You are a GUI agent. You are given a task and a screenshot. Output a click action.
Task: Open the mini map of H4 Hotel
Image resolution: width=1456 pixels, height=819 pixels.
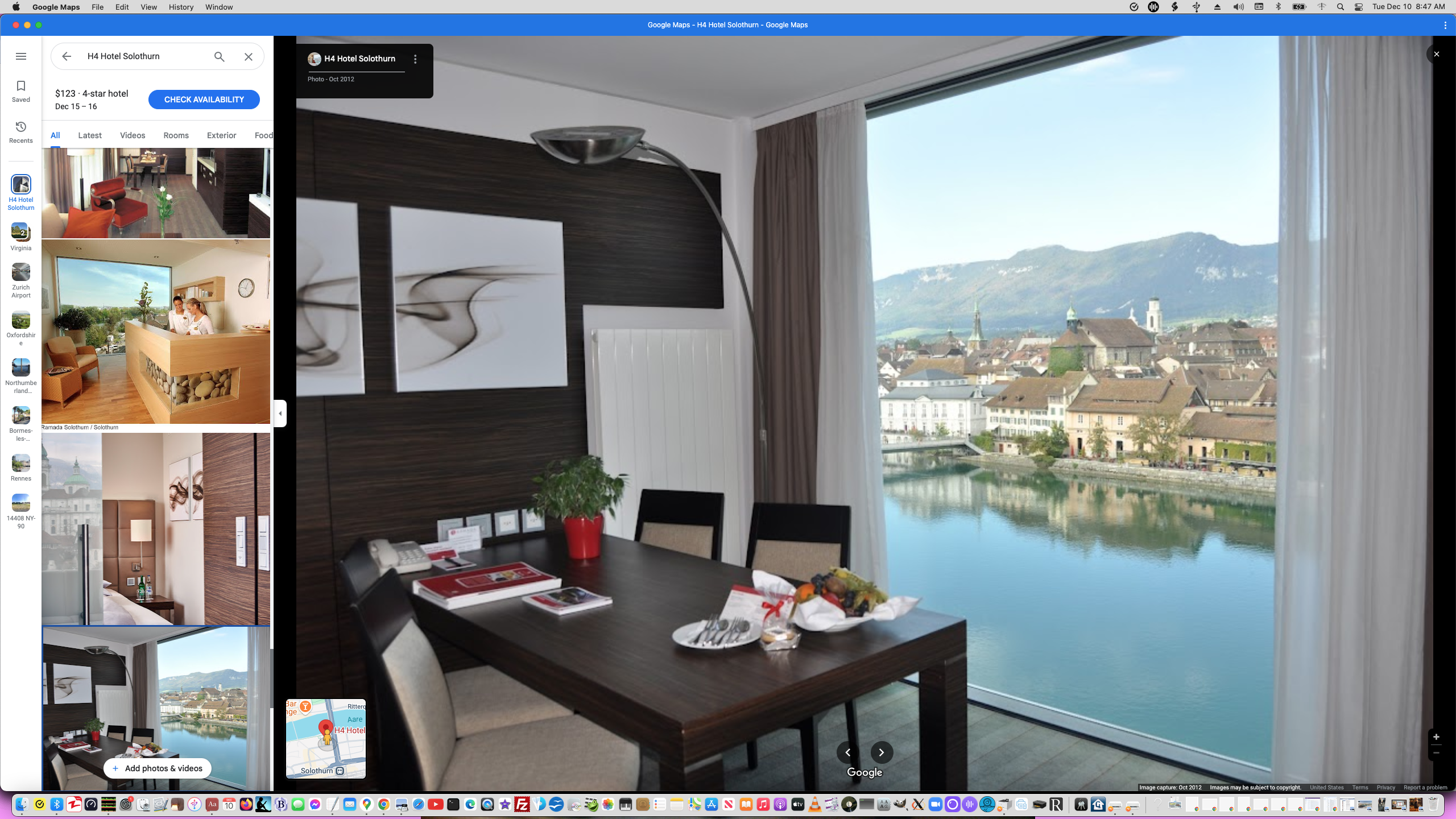click(x=326, y=738)
